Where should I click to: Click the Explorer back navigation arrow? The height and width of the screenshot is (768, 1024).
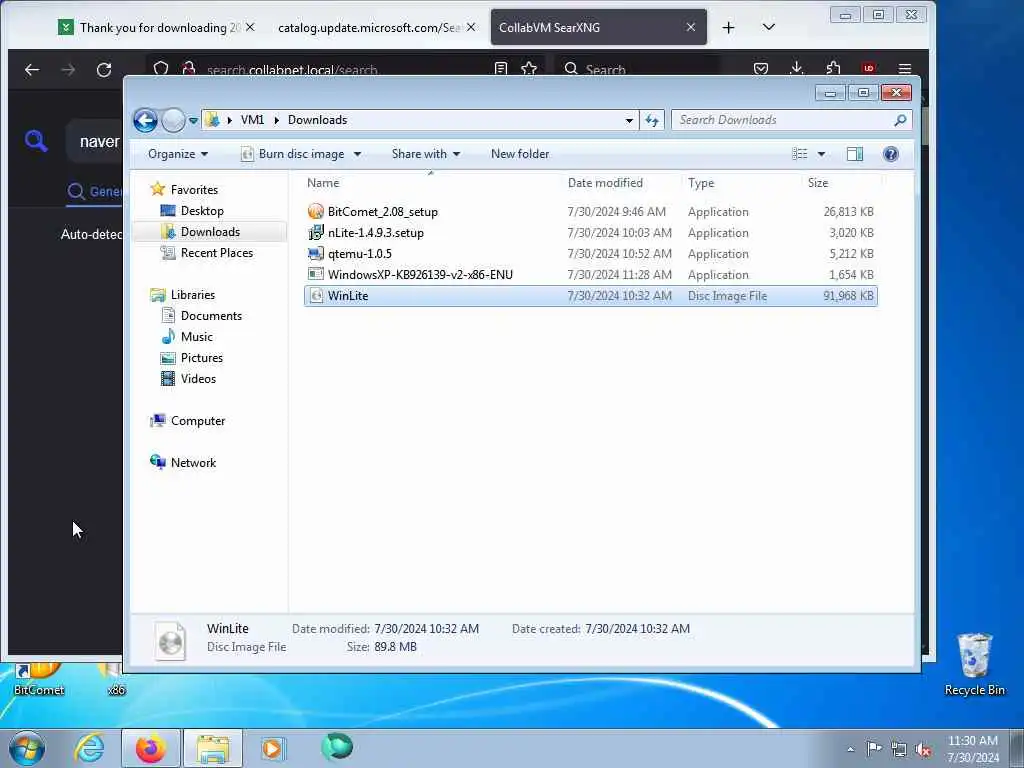[145, 120]
